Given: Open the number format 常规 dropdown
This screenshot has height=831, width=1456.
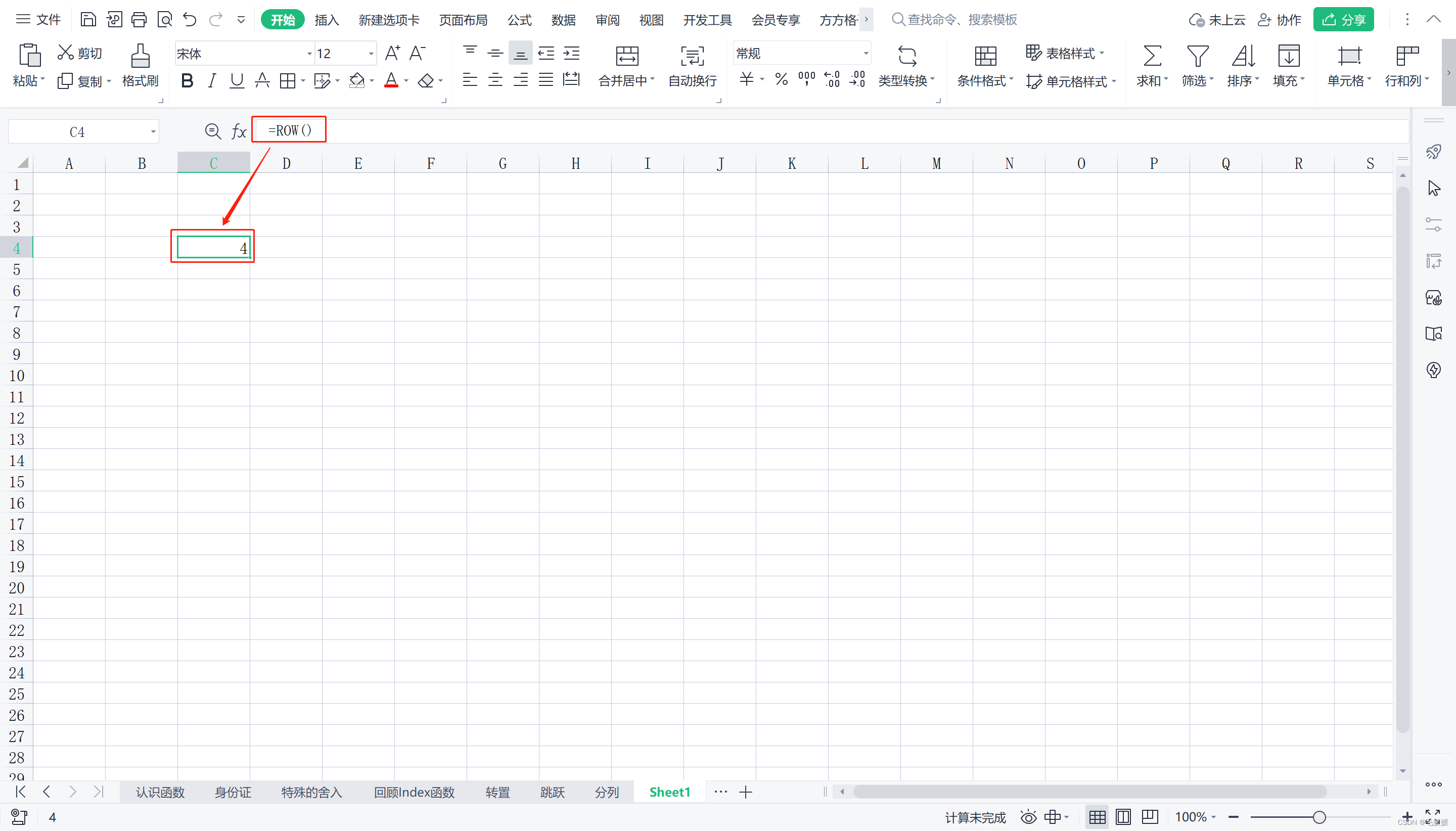Looking at the screenshot, I should [866, 54].
